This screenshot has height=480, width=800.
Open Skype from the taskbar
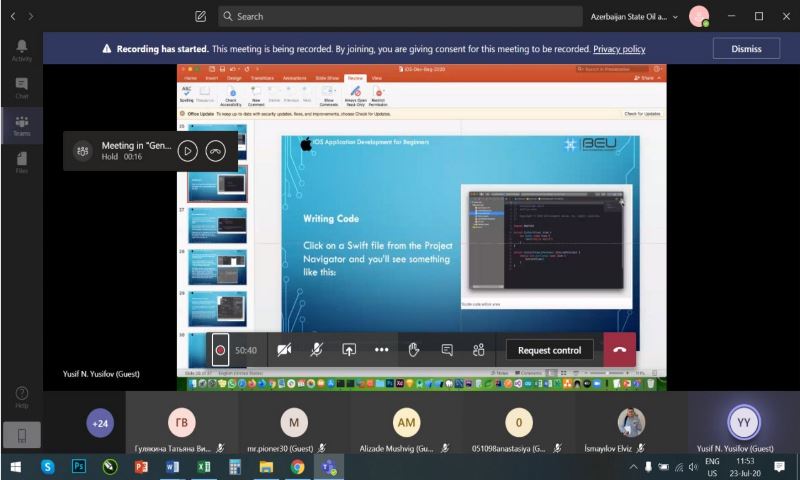pyautogui.click(x=47, y=467)
